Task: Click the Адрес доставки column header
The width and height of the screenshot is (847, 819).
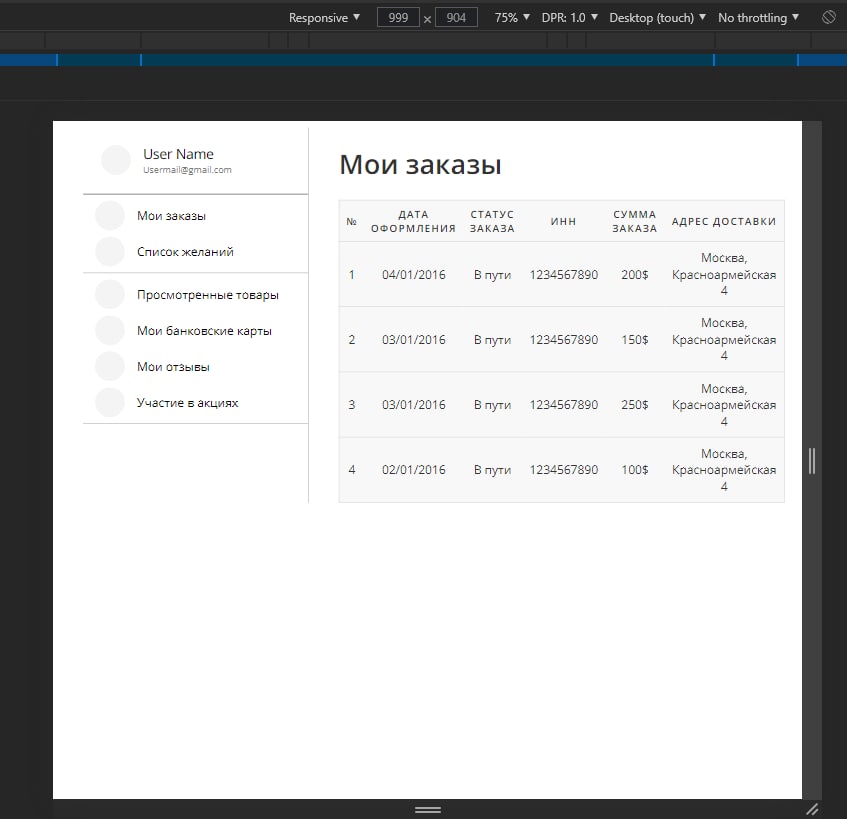Action: 724,221
